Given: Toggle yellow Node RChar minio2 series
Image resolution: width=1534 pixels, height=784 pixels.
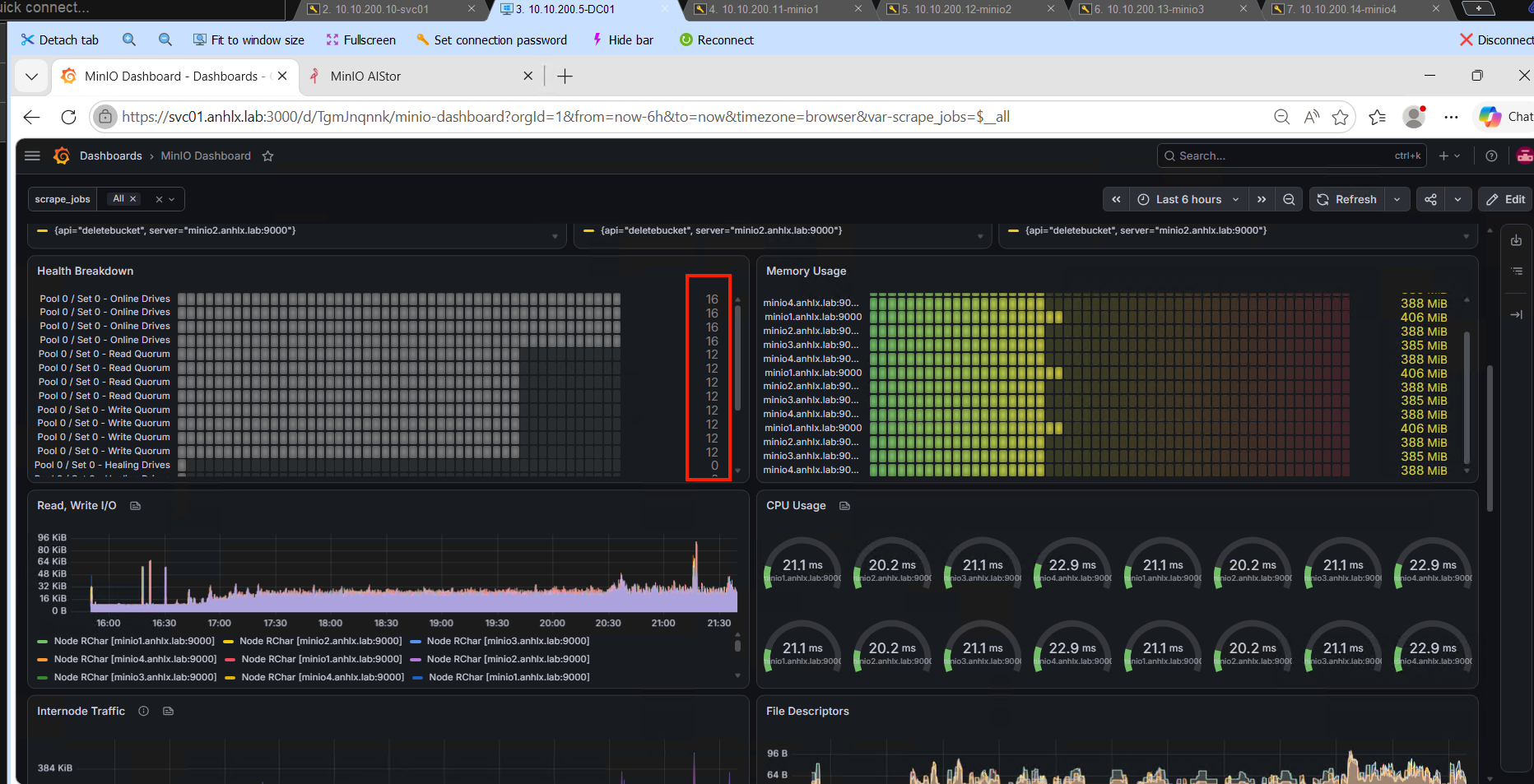Looking at the screenshot, I should tap(321, 641).
